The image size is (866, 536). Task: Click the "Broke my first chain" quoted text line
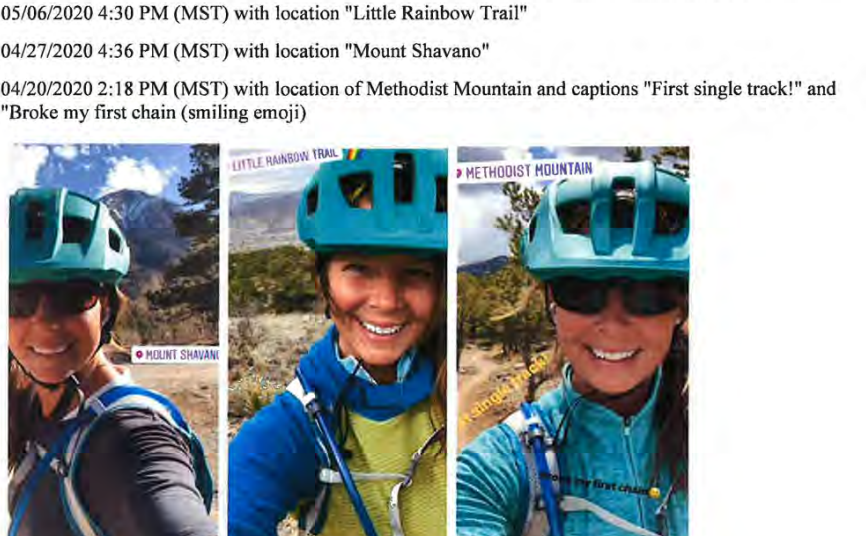[154, 113]
